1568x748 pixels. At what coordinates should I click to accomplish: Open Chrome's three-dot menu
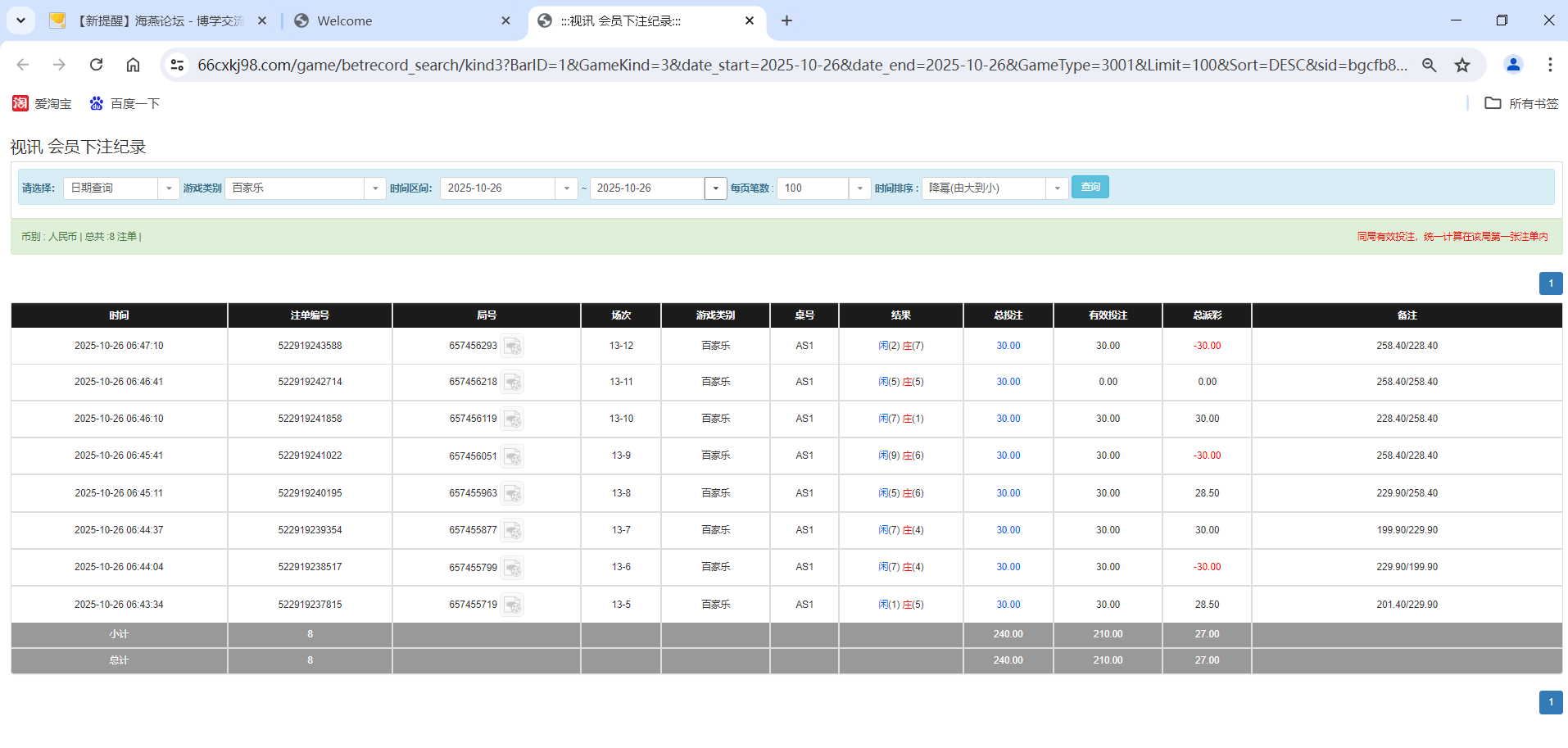(x=1550, y=65)
